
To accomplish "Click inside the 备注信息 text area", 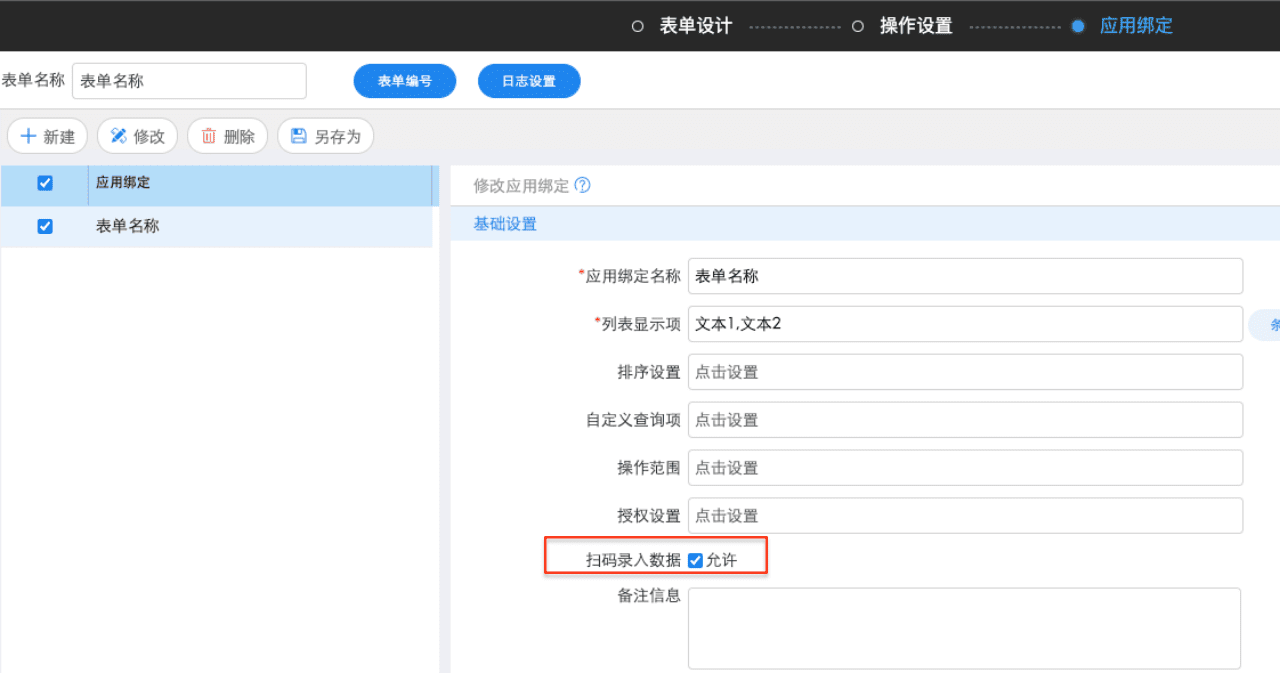I will coord(965,628).
